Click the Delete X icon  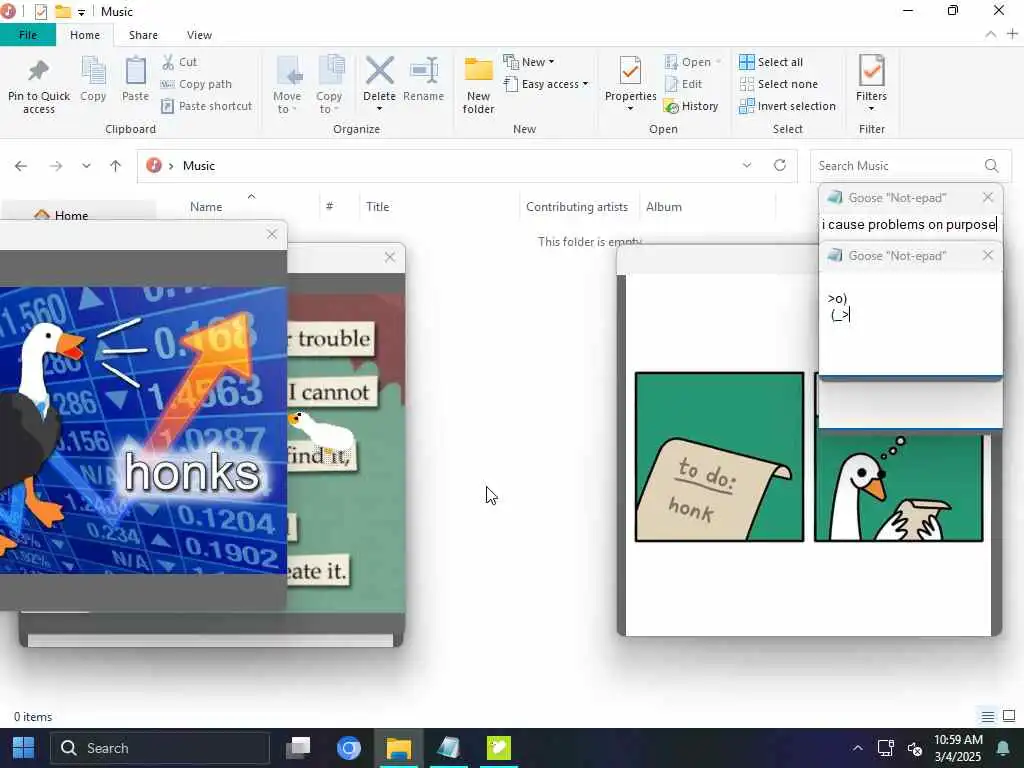click(379, 71)
